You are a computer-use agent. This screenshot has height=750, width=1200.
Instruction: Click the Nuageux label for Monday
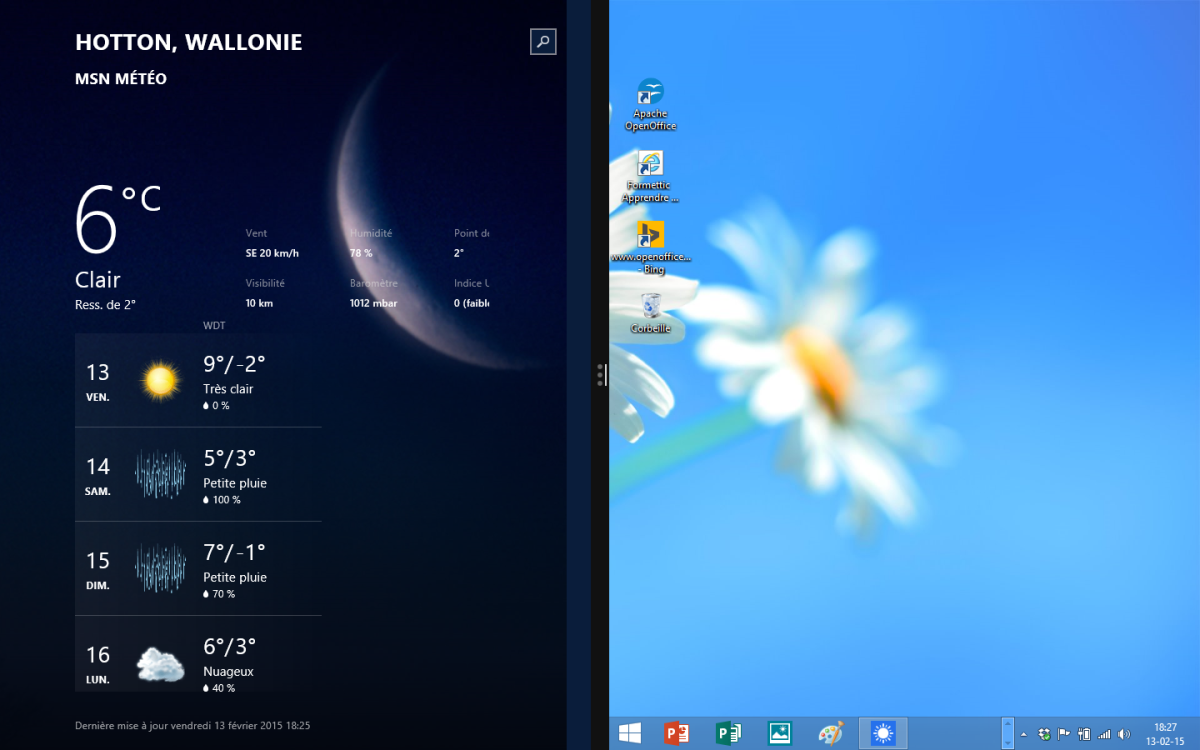(x=228, y=672)
